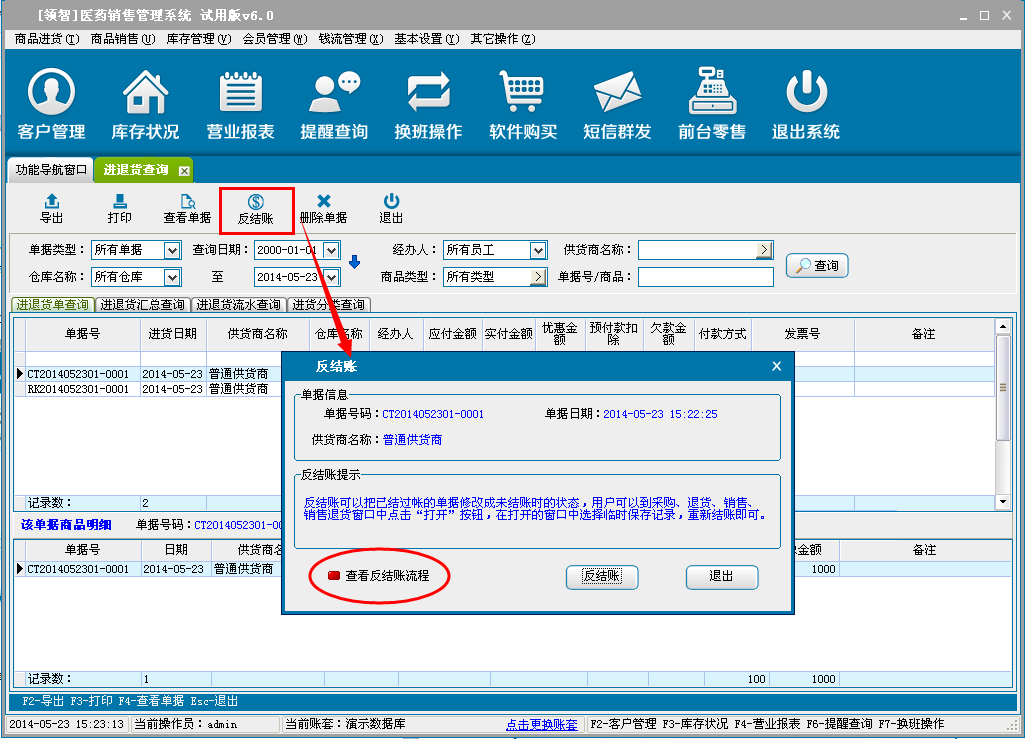Close the 进退货查询 tab
Viewport: 1025px width, 739px height.
point(184,171)
